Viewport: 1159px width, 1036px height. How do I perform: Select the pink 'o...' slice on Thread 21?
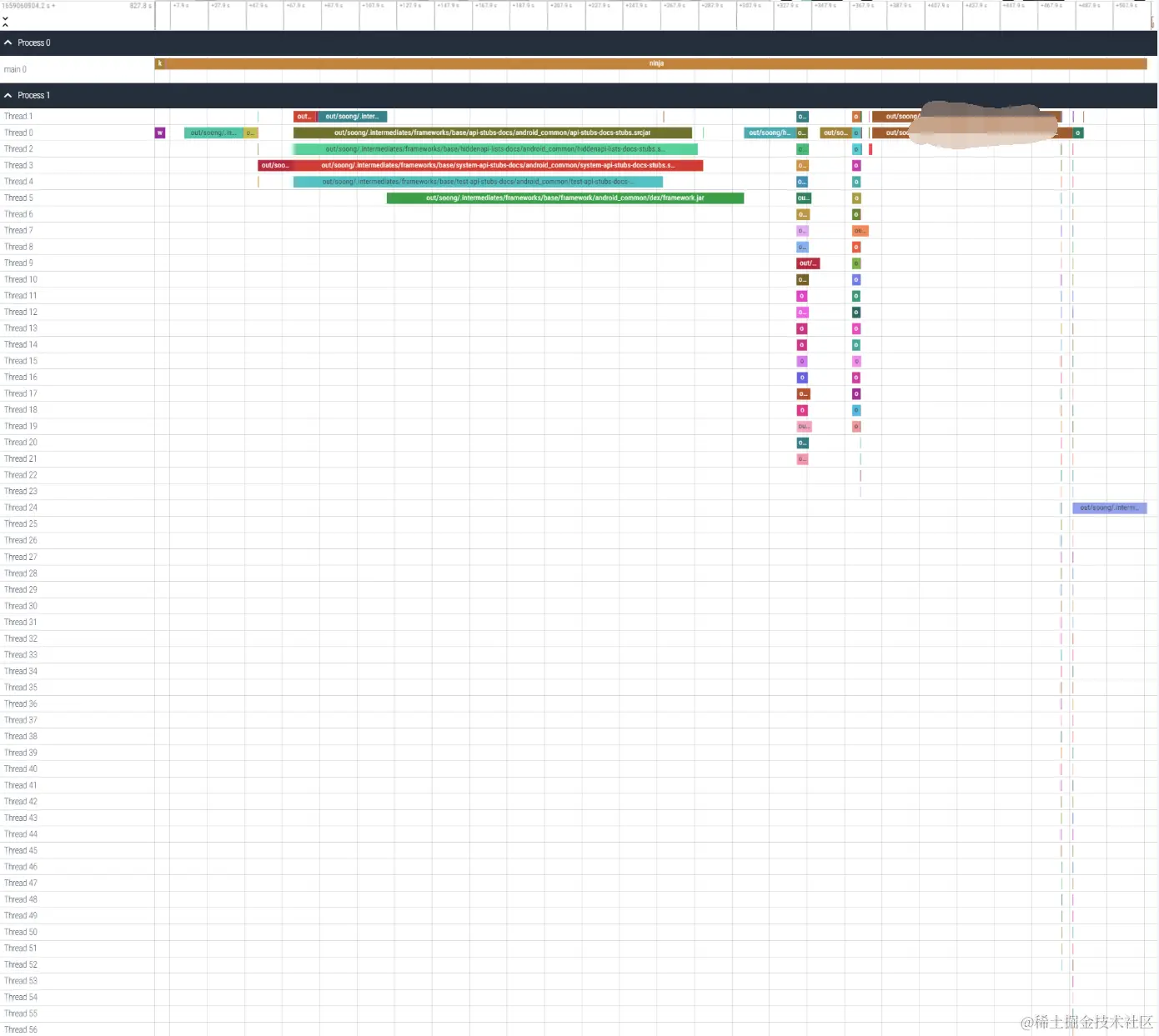coord(802,459)
